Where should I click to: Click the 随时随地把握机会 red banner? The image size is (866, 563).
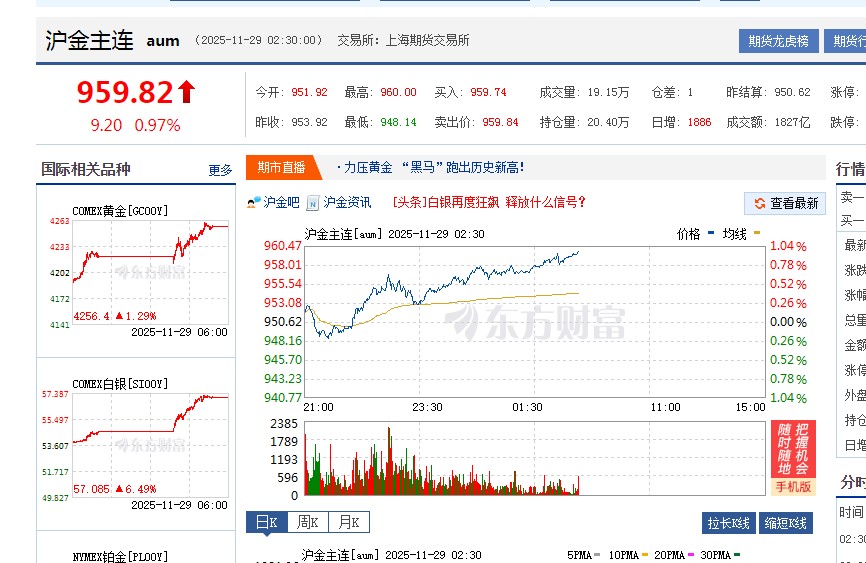pos(793,449)
